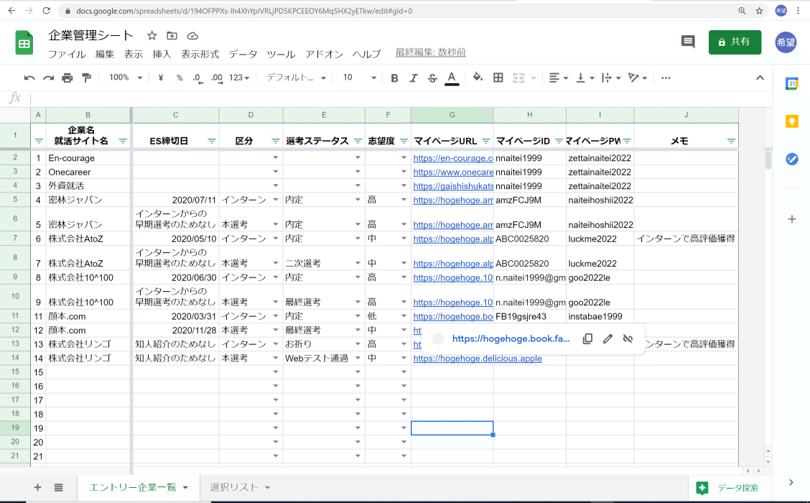Open text rotation dropdown

click(x=637, y=78)
